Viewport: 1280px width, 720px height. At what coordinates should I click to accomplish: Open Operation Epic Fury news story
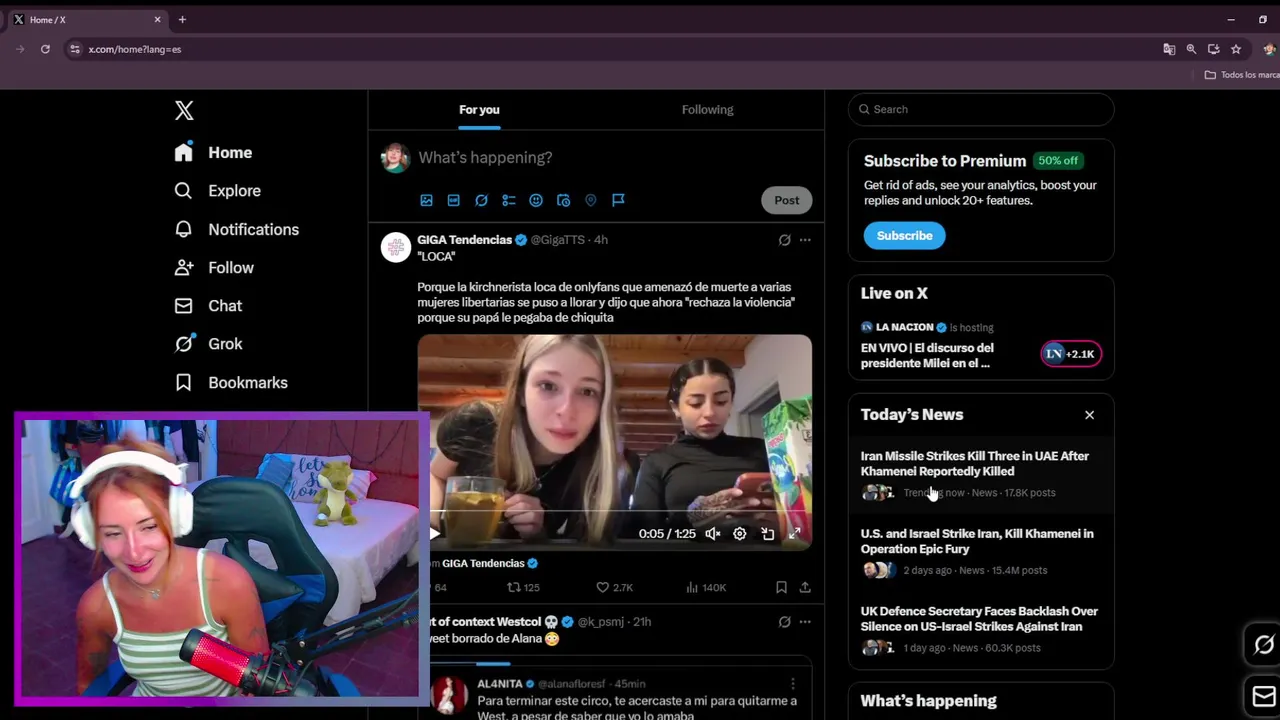tap(981, 552)
